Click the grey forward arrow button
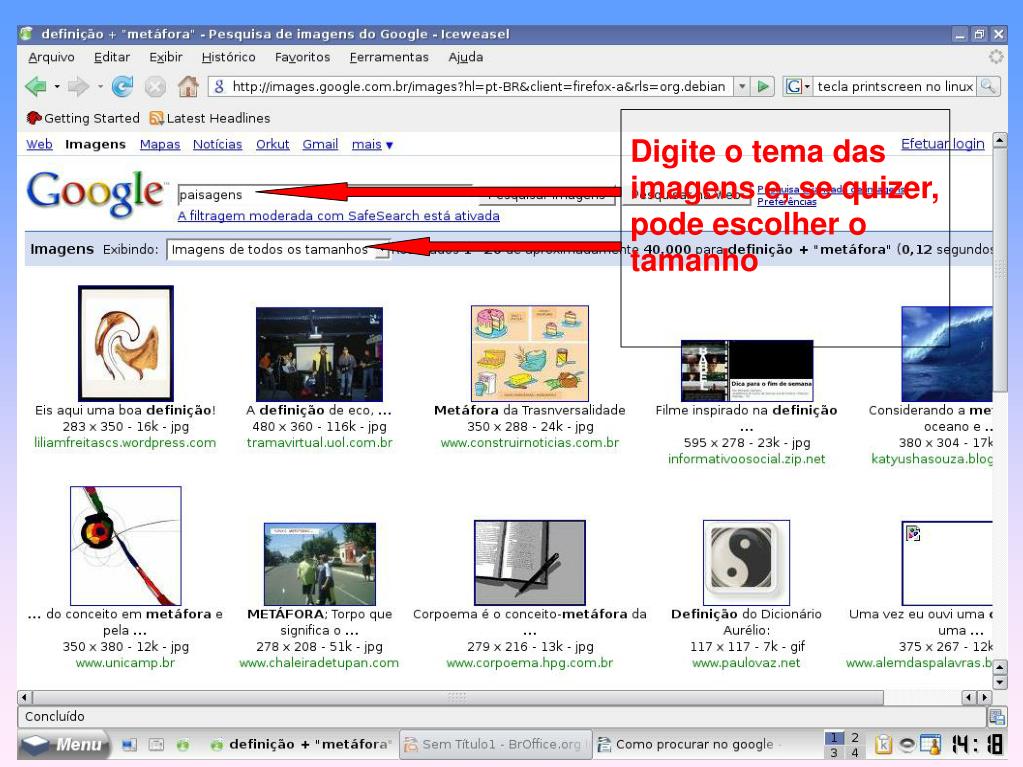This screenshot has height=767, width=1023. (78, 86)
